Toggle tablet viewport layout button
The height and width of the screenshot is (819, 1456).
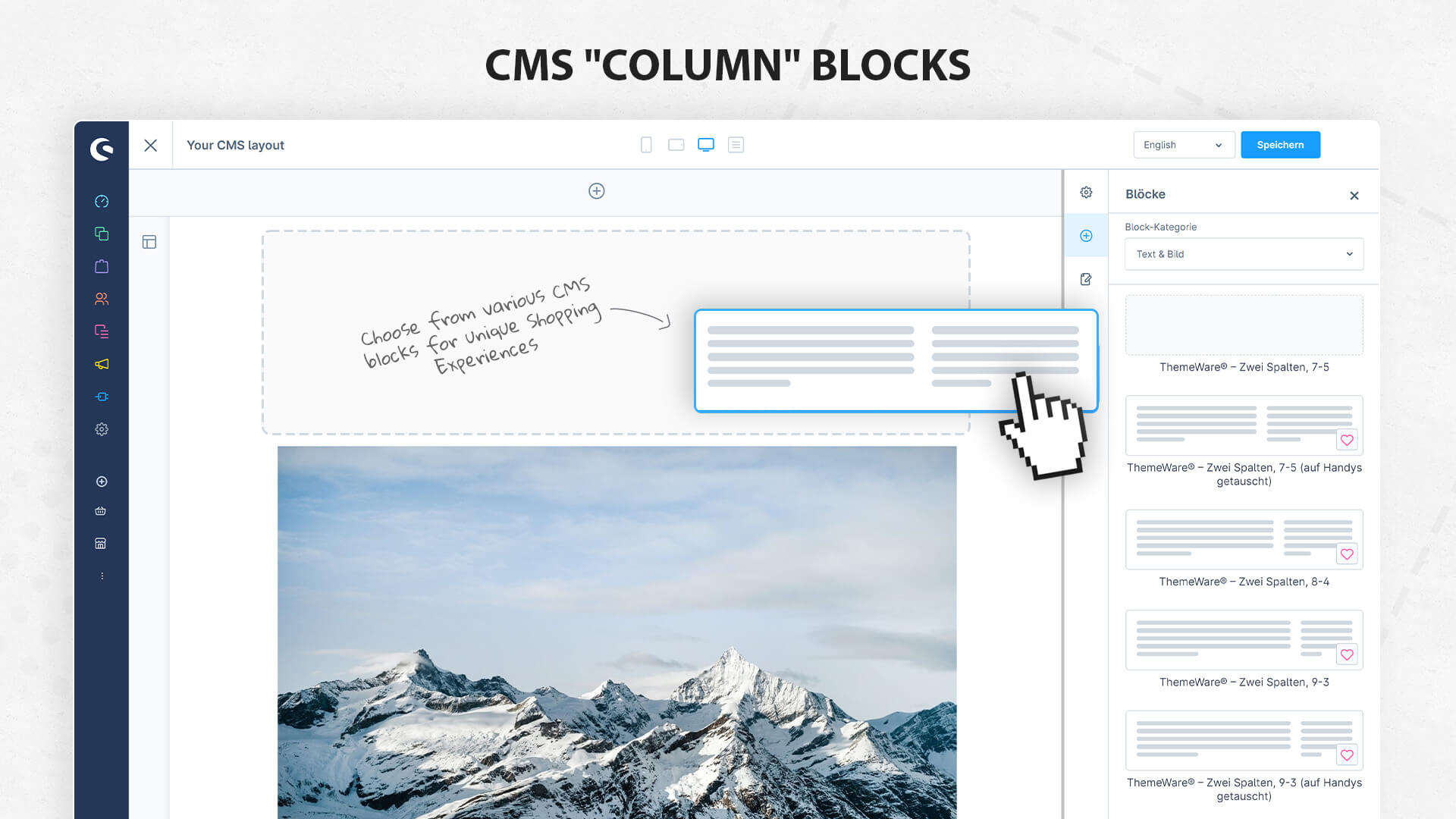coord(676,144)
